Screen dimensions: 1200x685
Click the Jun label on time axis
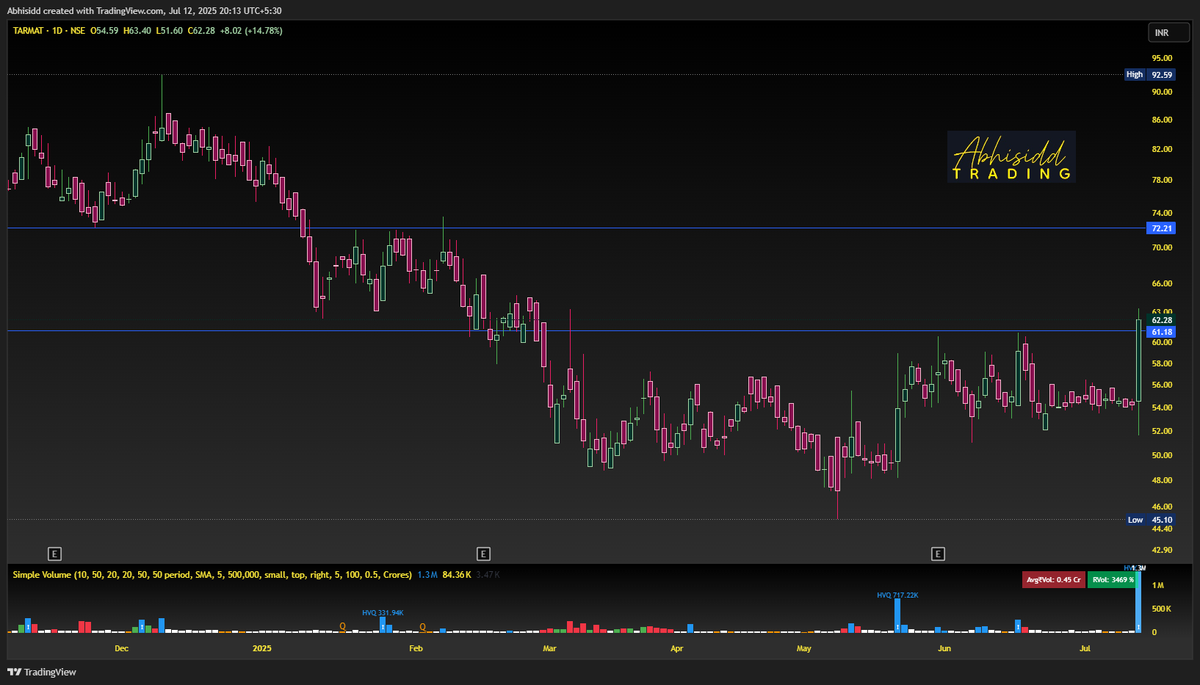pyautogui.click(x=944, y=649)
